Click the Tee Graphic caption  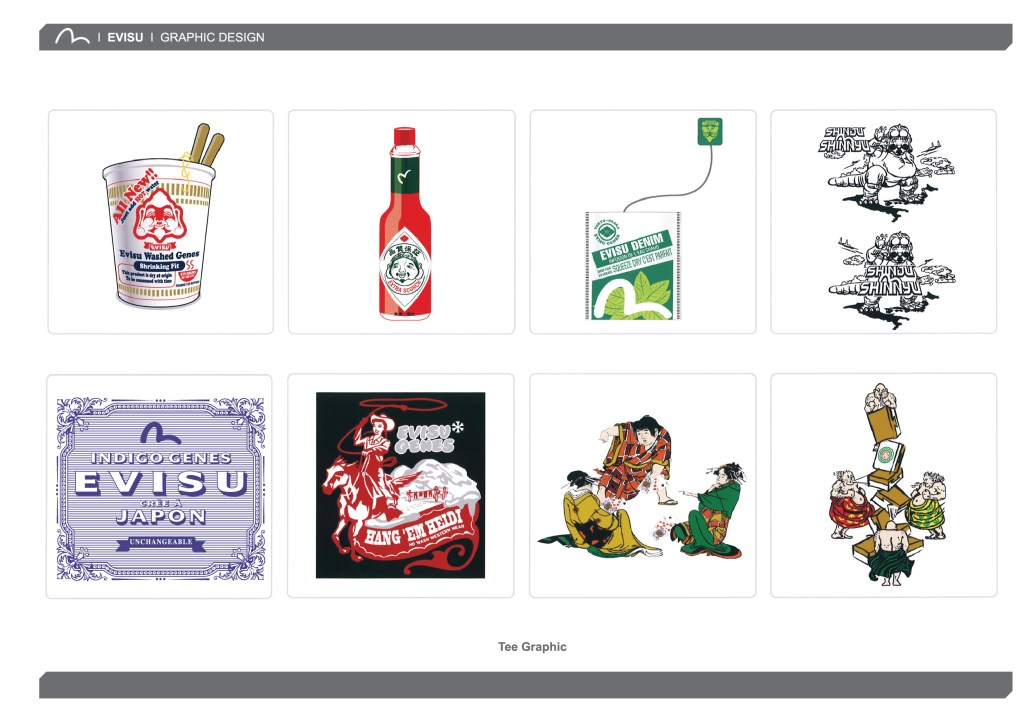click(x=532, y=647)
